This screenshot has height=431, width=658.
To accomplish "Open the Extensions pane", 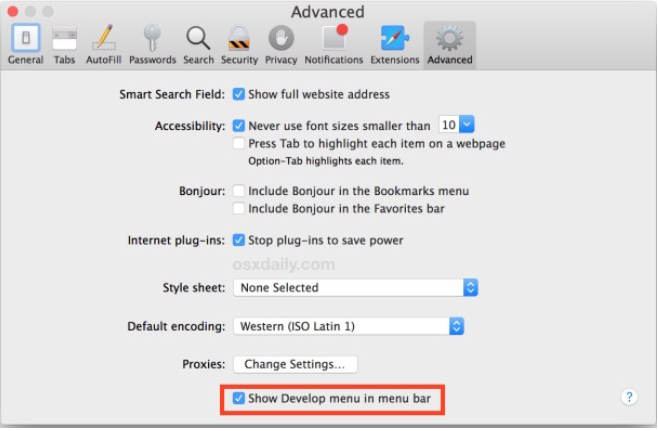I will click(394, 45).
